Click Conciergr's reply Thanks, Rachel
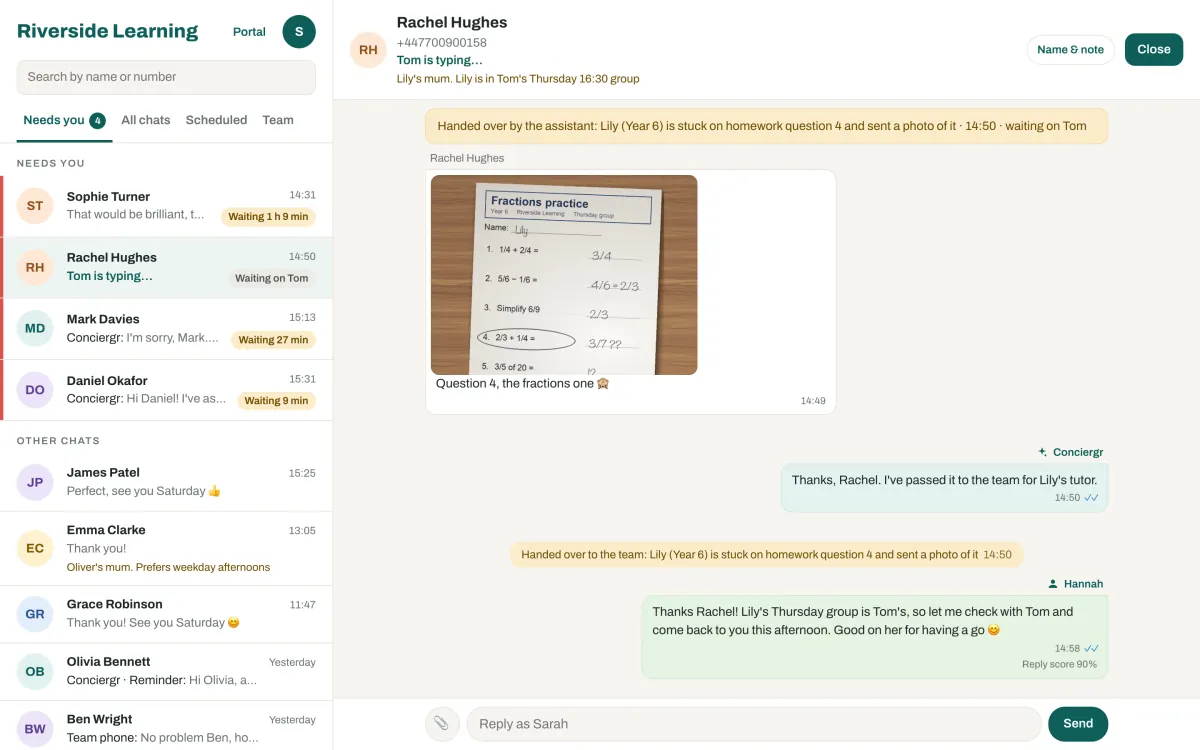This screenshot has height=750, width=1200. pyautogui.click(x=944, y=488)
